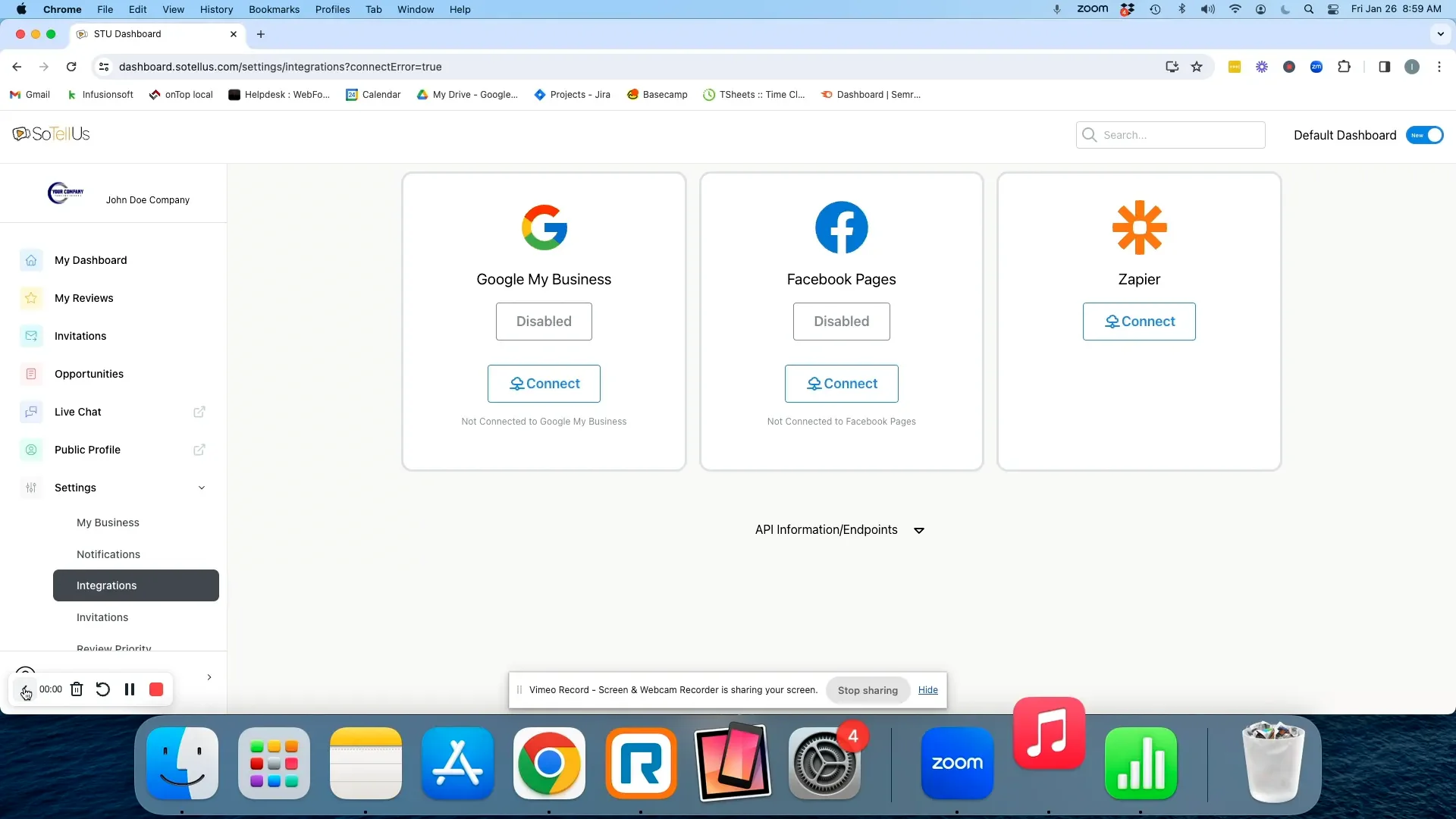1456x819 pixels.
Task: Click the SoTellUs logo
Action: pos(52,134)
